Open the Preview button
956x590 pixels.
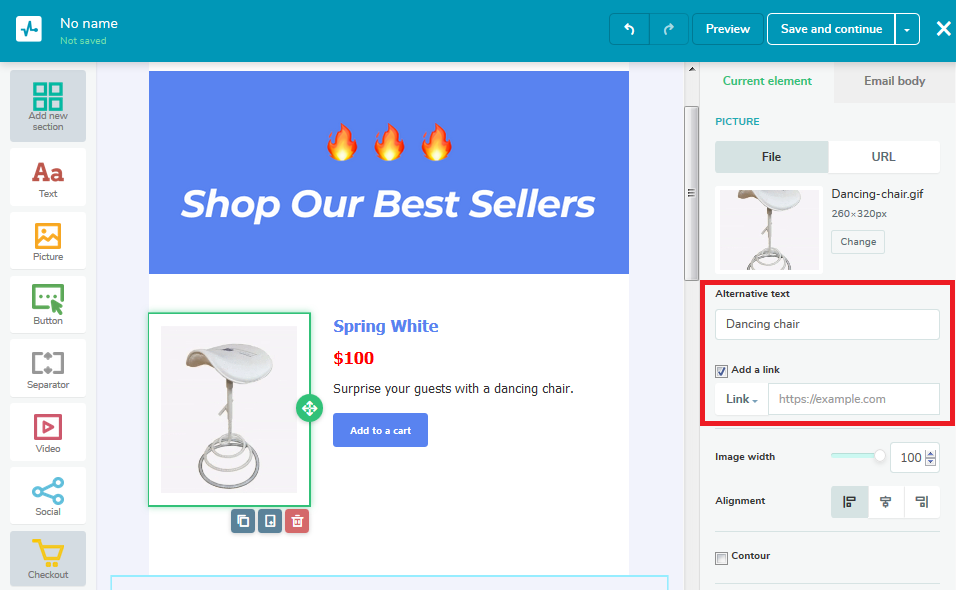[727, 29]
